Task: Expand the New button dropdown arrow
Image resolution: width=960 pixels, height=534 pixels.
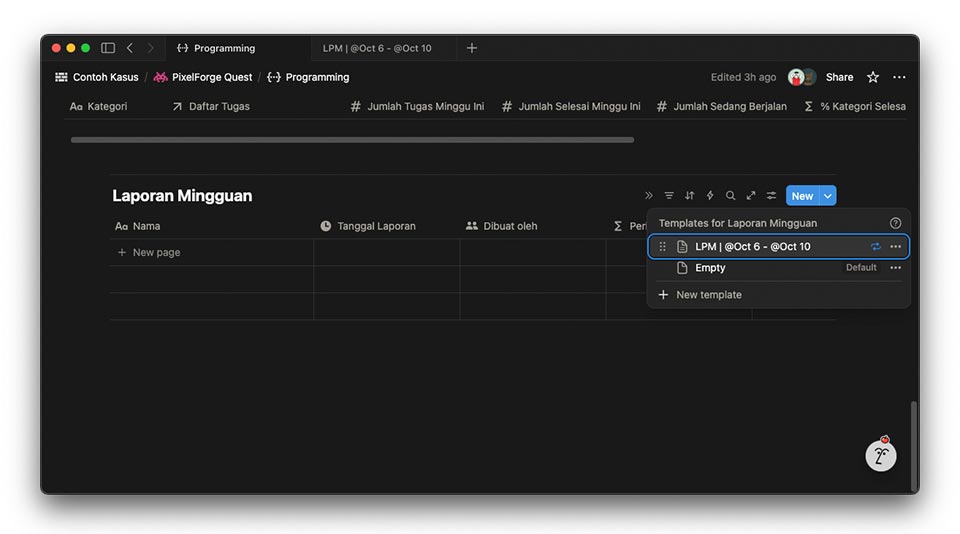Action: click(828, 196)
